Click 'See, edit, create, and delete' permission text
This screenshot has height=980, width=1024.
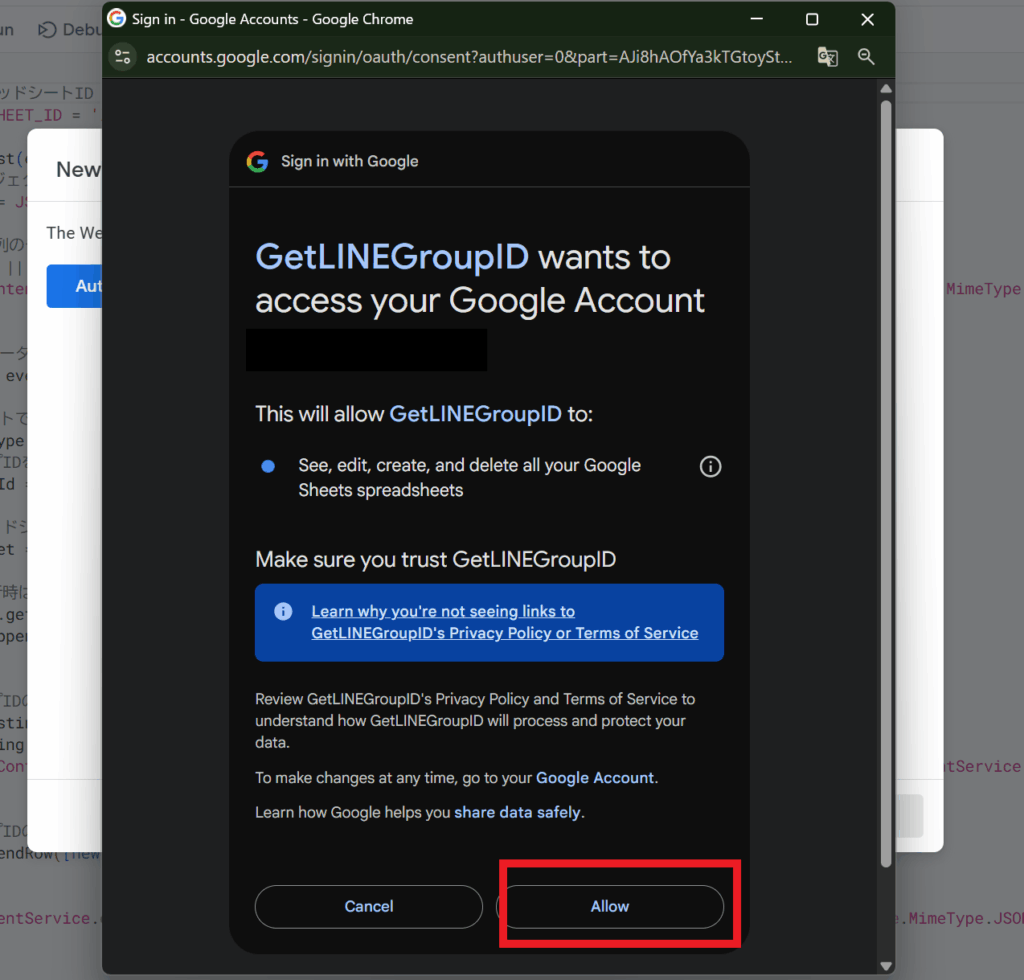click(470, 477)
